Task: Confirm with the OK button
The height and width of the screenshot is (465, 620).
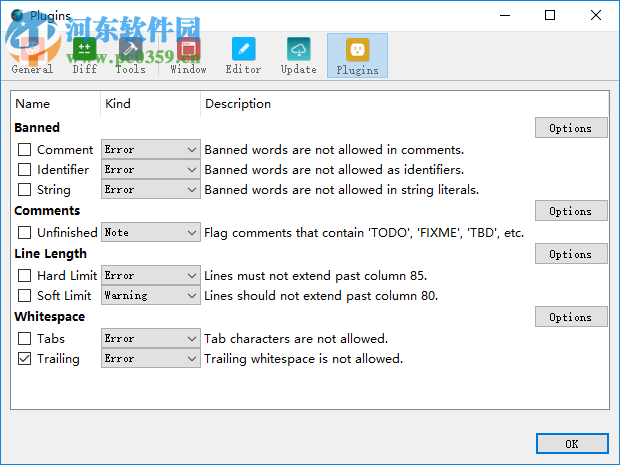Action: tap(572, 444)
